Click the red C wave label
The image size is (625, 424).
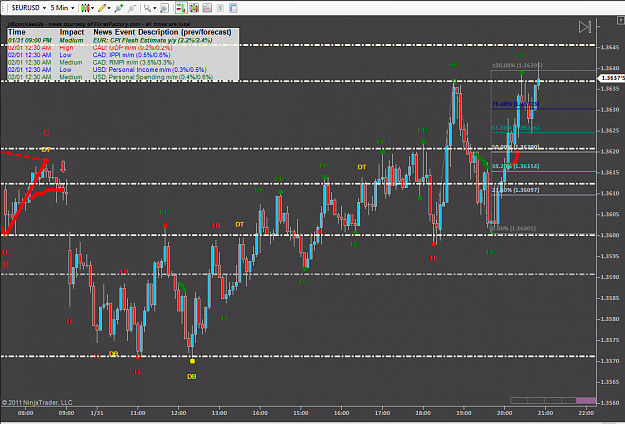(x=46, y=133)
